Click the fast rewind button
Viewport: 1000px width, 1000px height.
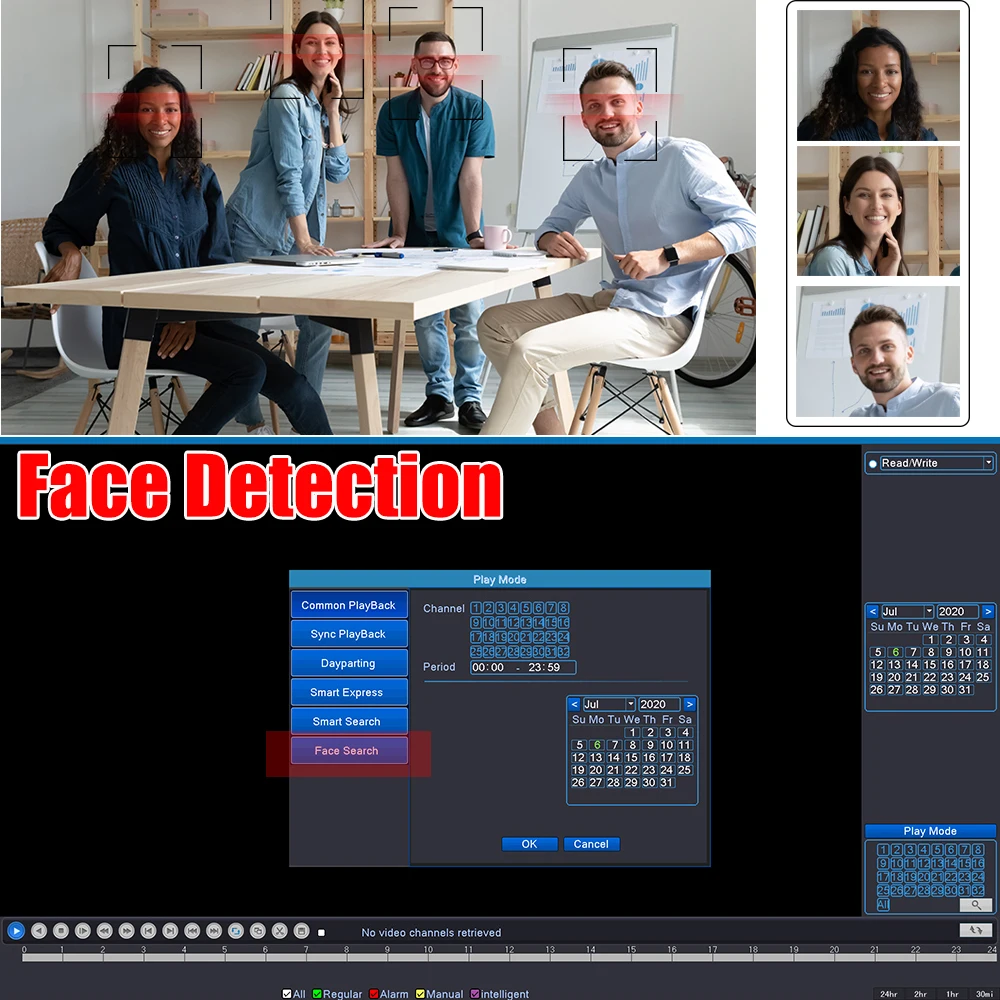click(105, 931)
